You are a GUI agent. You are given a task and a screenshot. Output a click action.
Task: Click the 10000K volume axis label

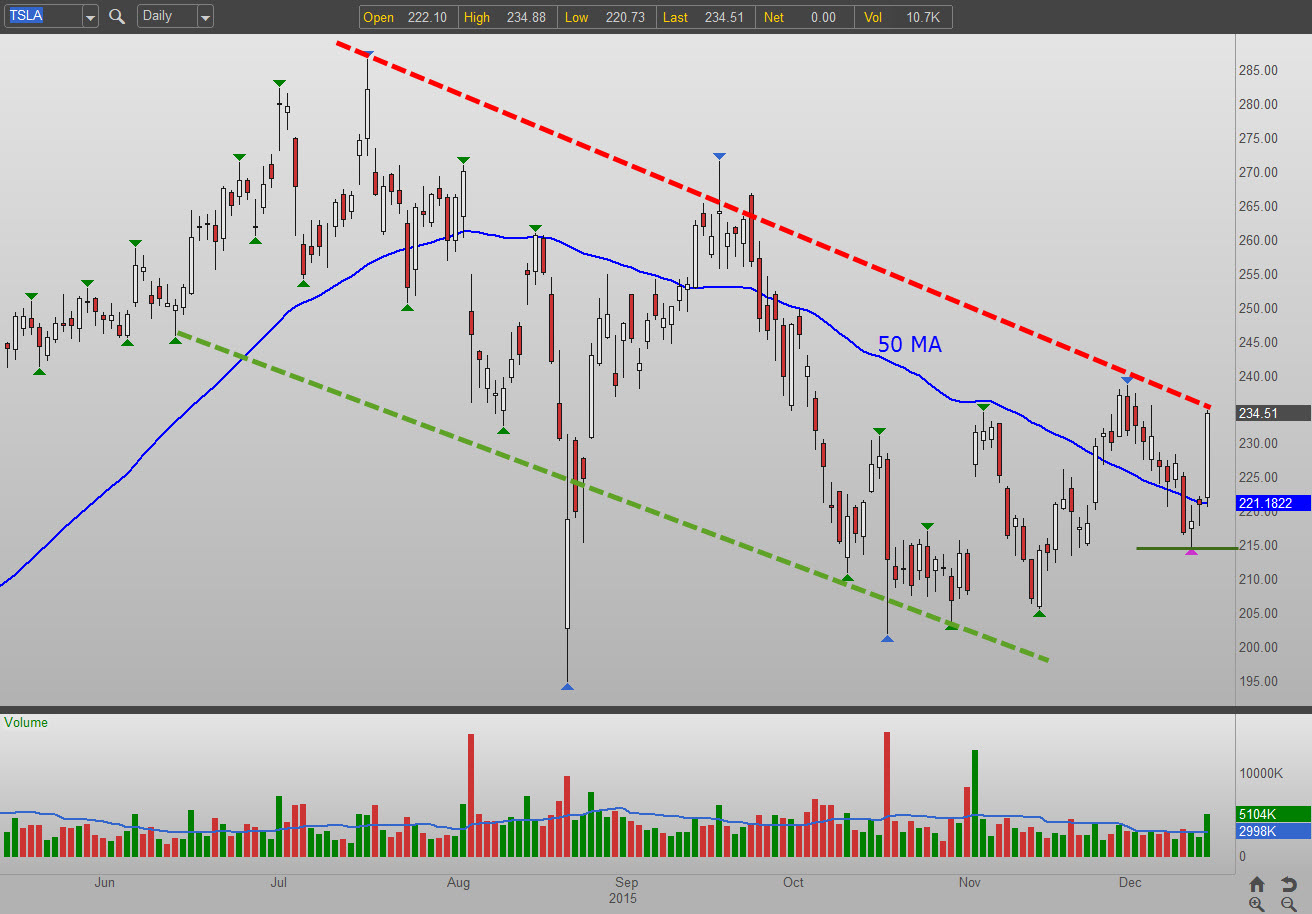pyautogui.click(x=1263, y=773)
